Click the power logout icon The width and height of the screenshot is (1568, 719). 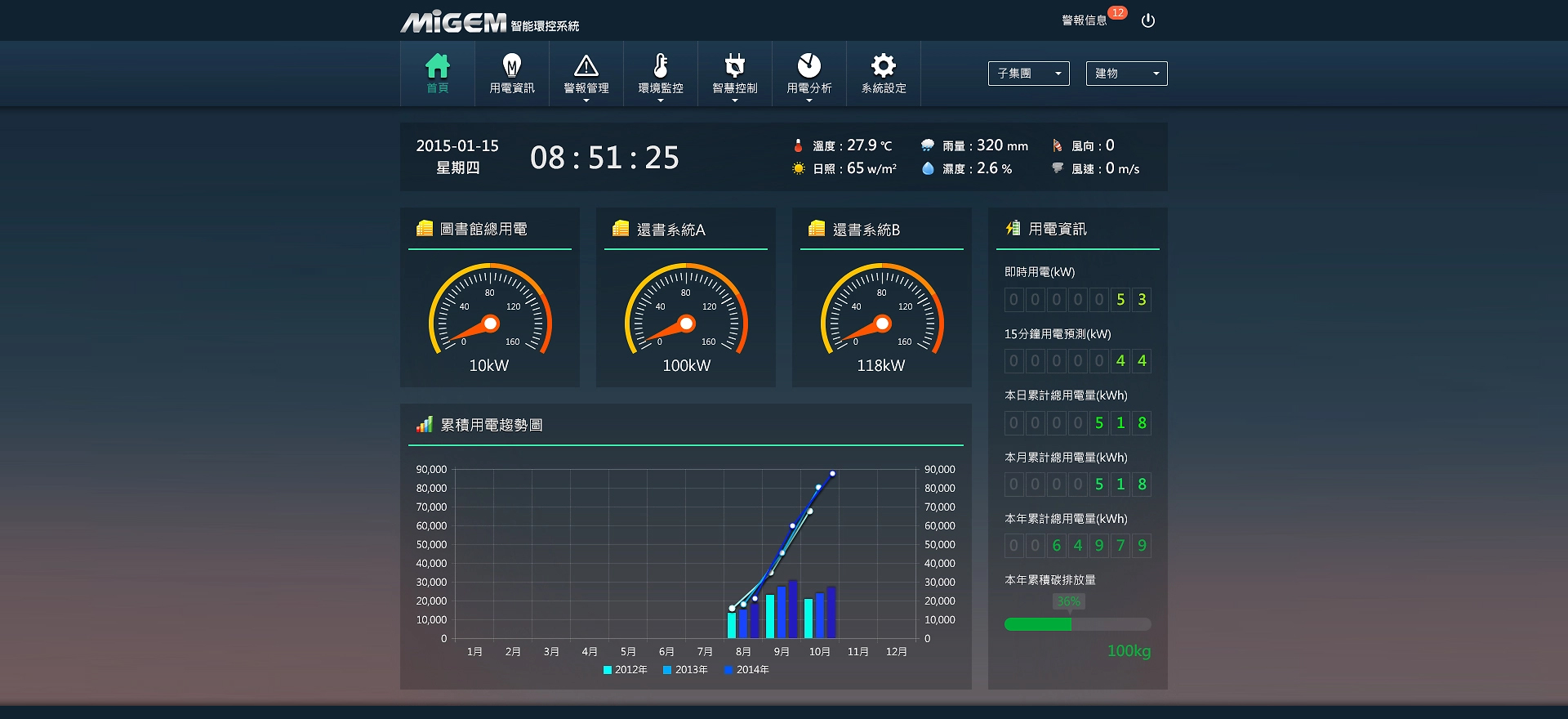coord(1148,20)
